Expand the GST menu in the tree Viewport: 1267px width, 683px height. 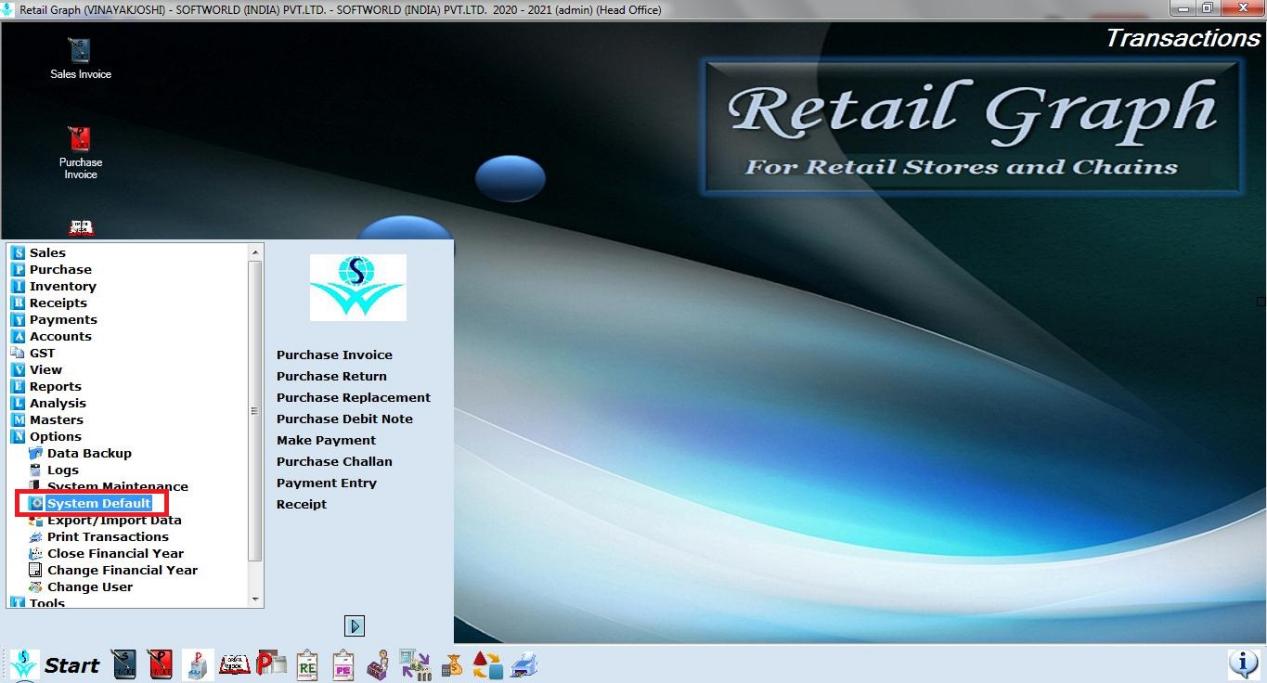42,353
